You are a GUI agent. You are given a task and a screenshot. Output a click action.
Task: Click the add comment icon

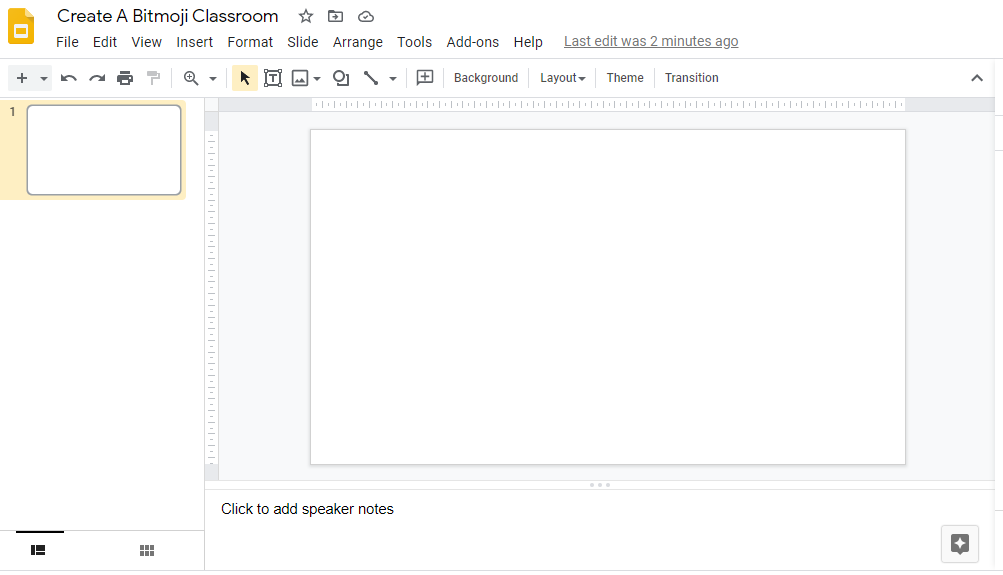(425, 78)
